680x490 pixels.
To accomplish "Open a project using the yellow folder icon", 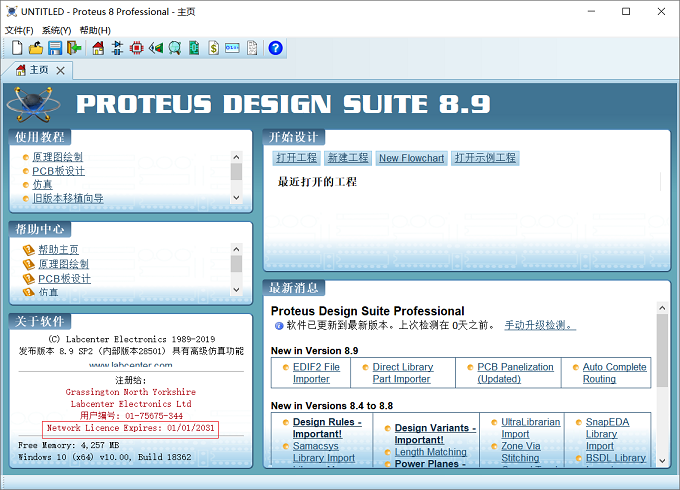I will (36, 48).
